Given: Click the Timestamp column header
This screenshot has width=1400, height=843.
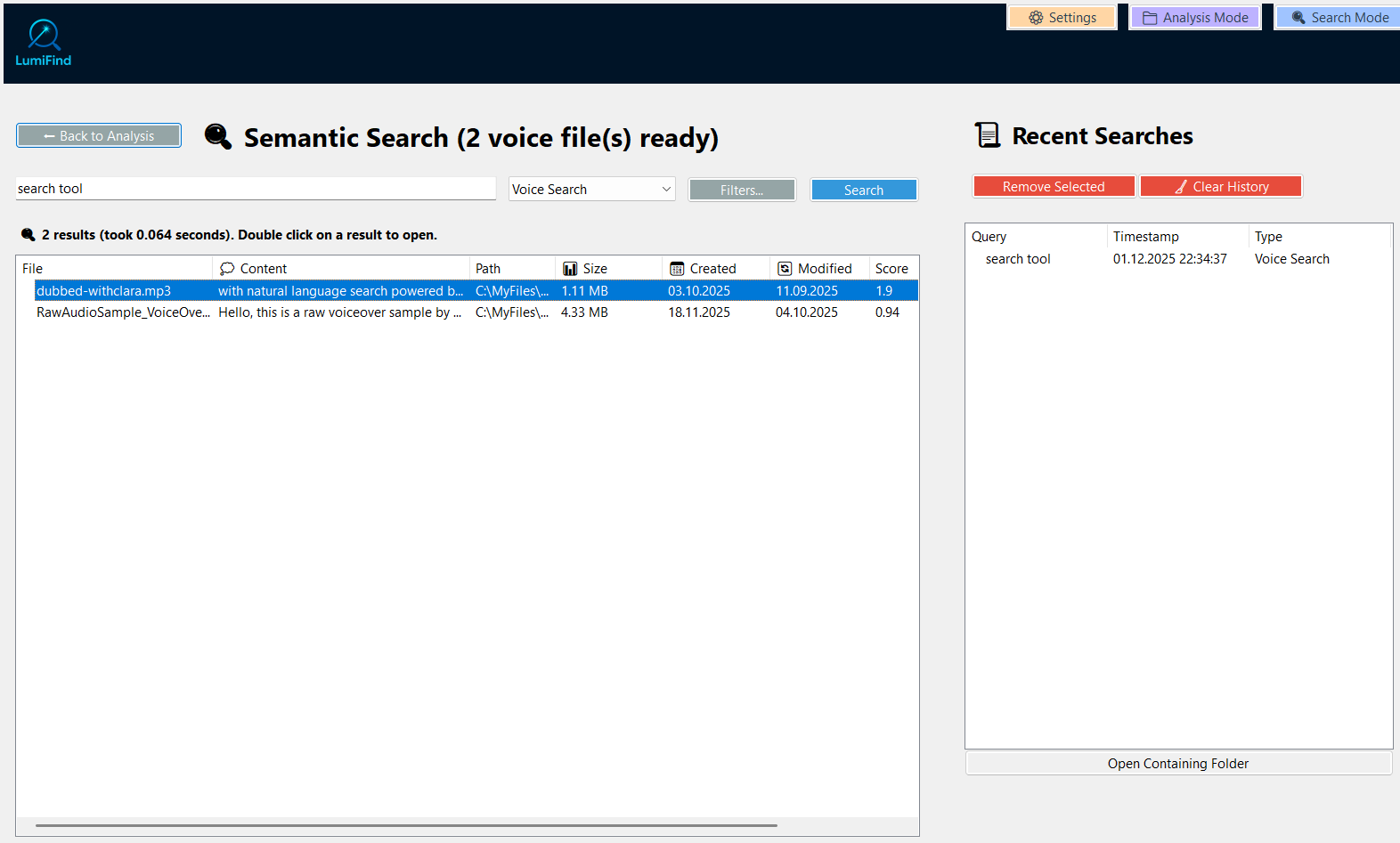Looking at the screenshot, I should tap(1178, 237).
